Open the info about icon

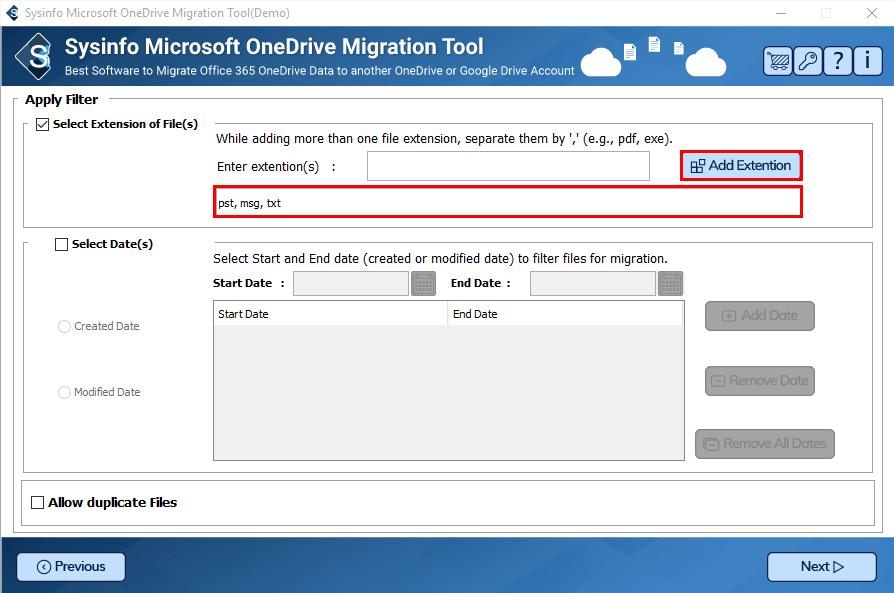pyautogui.click(x=868, y=61)
